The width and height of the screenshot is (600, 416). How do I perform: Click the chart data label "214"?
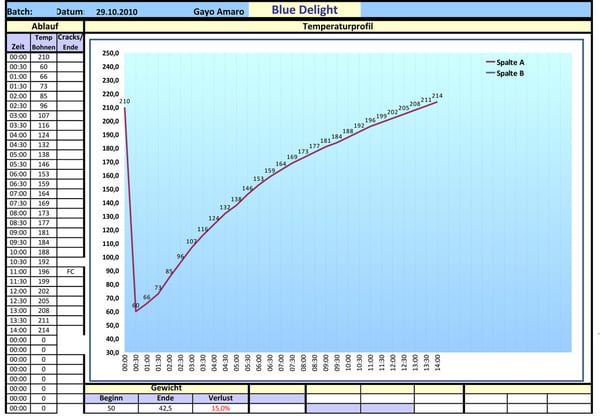(x=437, y=96)
